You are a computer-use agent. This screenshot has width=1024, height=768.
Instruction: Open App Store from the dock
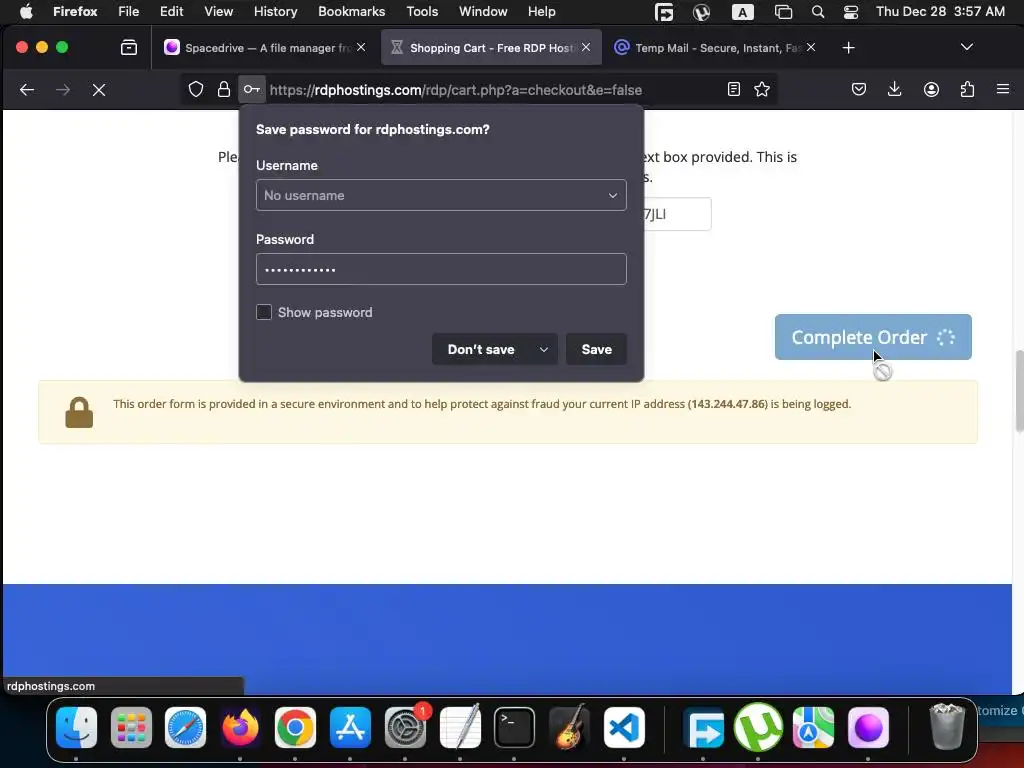pyautogui.click(x=351, y=727)
